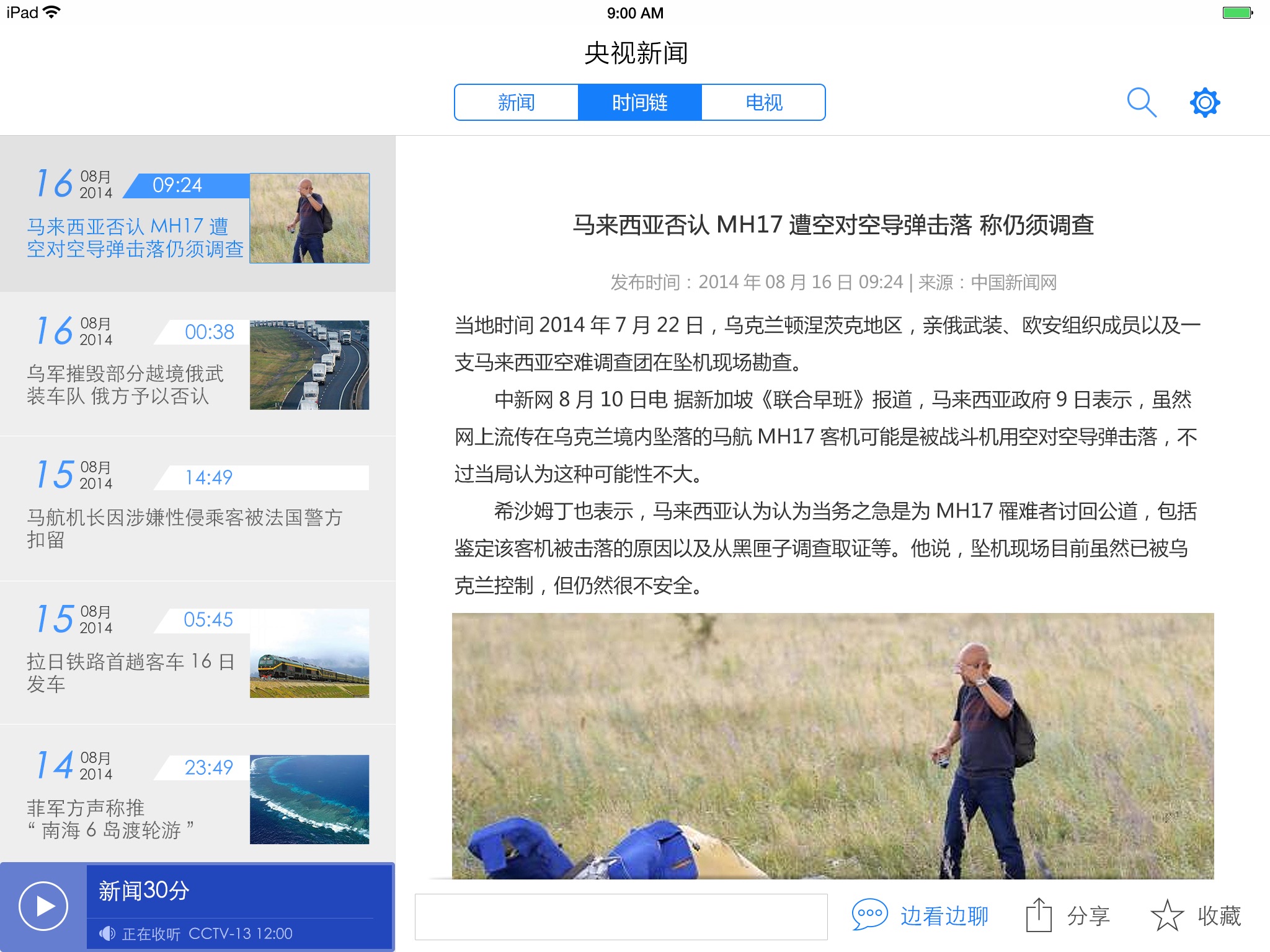Tap the large article photo of crash site

833,746
